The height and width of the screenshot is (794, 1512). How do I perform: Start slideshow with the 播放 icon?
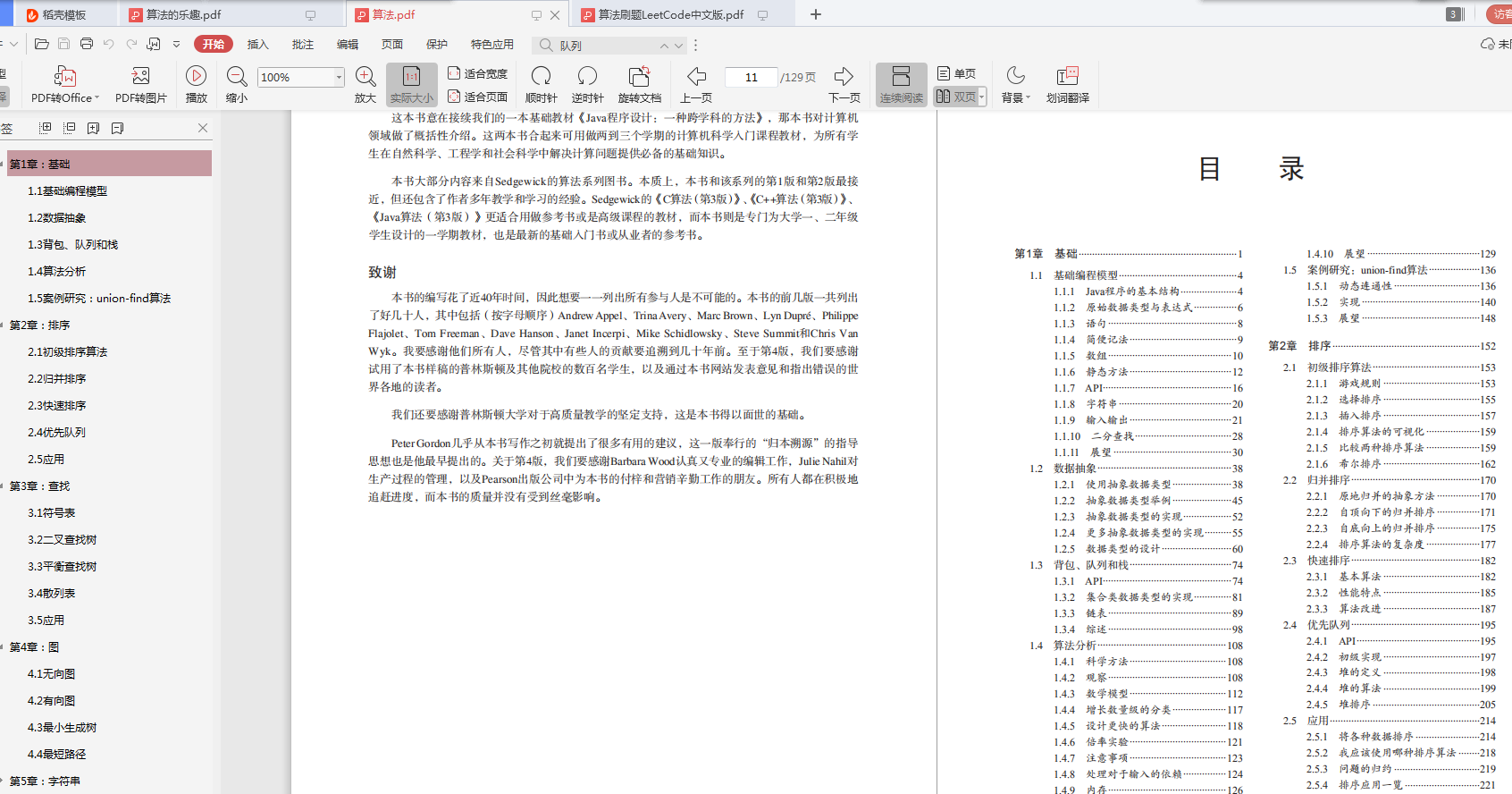(x=197, y=76)
